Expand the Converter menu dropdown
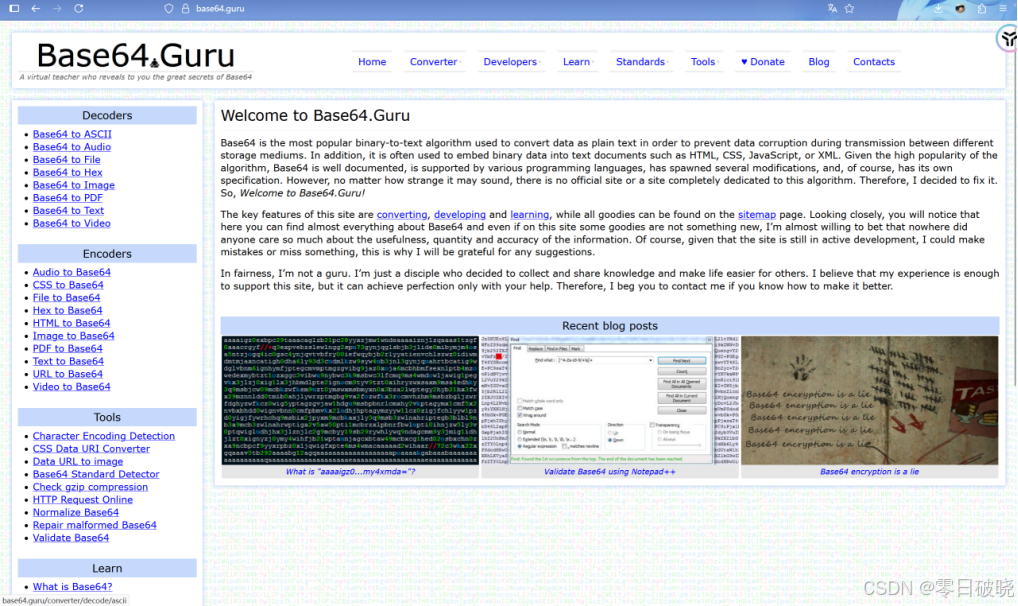 [x=435, y=62]
